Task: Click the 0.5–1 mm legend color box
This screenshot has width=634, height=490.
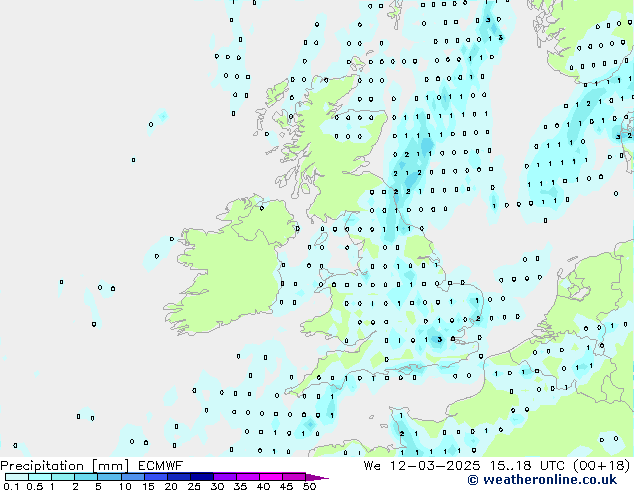Action: click(40, 477)
